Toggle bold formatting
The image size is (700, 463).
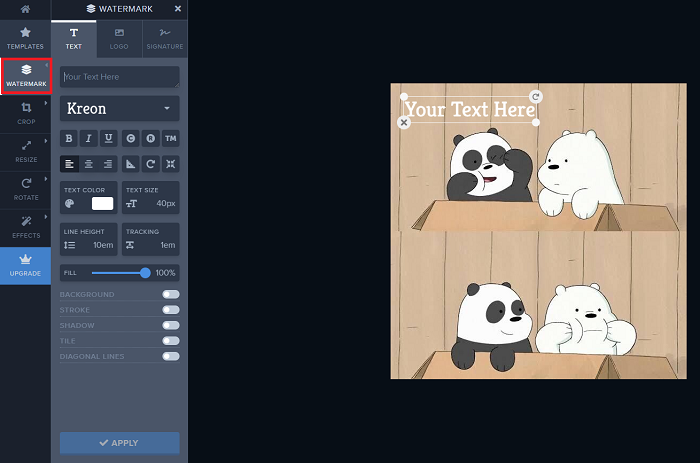[x=69, y=138]
